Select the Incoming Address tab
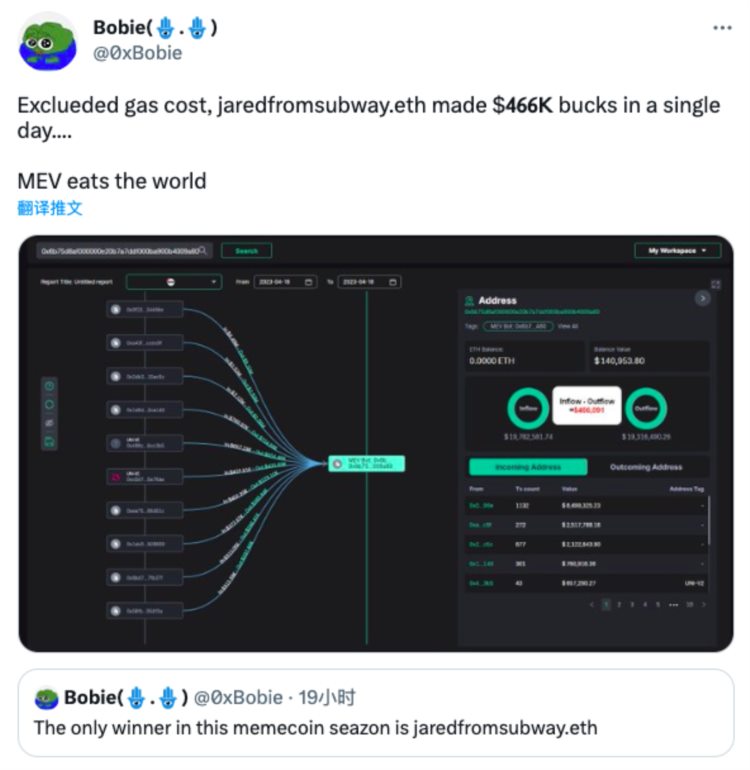 point(528,467)
